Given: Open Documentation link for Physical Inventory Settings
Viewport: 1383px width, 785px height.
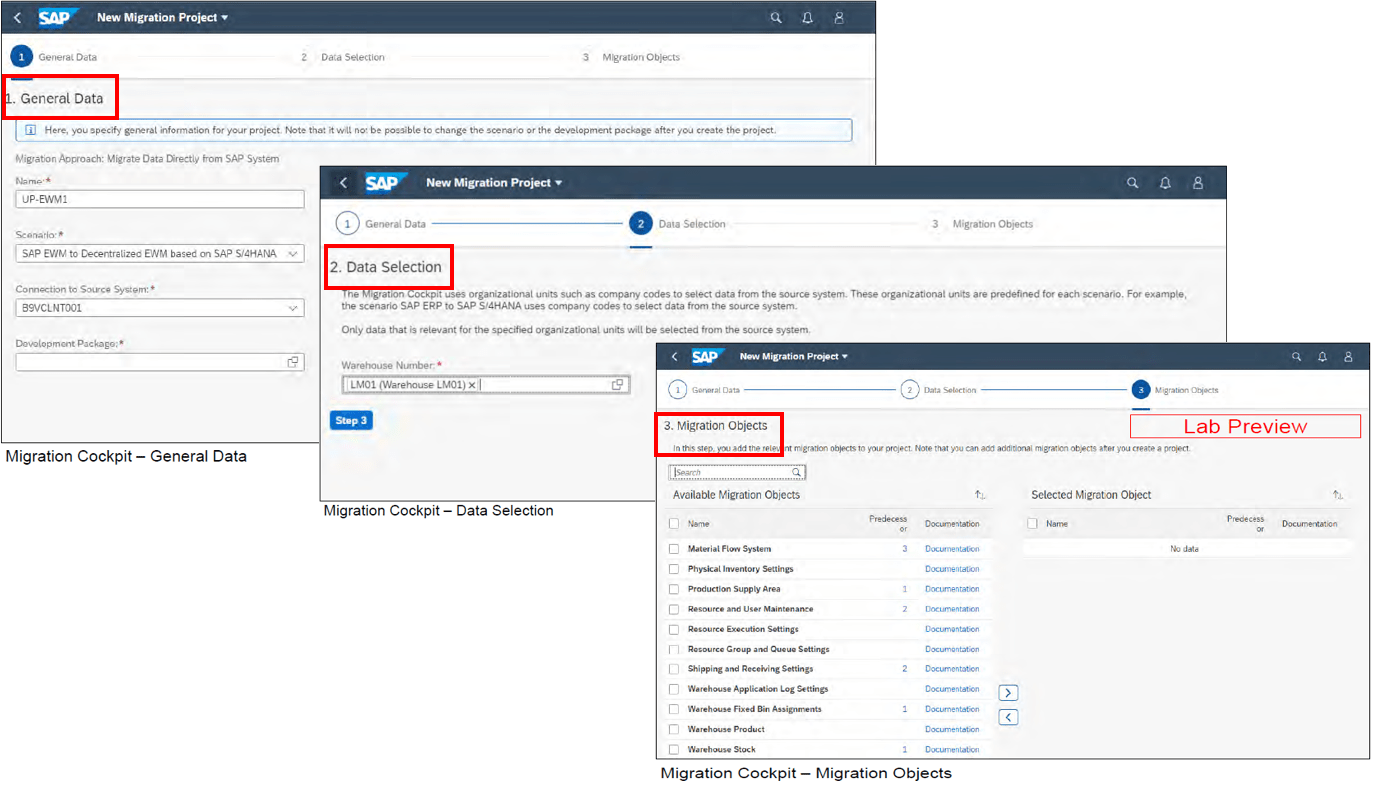Looking at the screenshot, I should pos(952,569).
